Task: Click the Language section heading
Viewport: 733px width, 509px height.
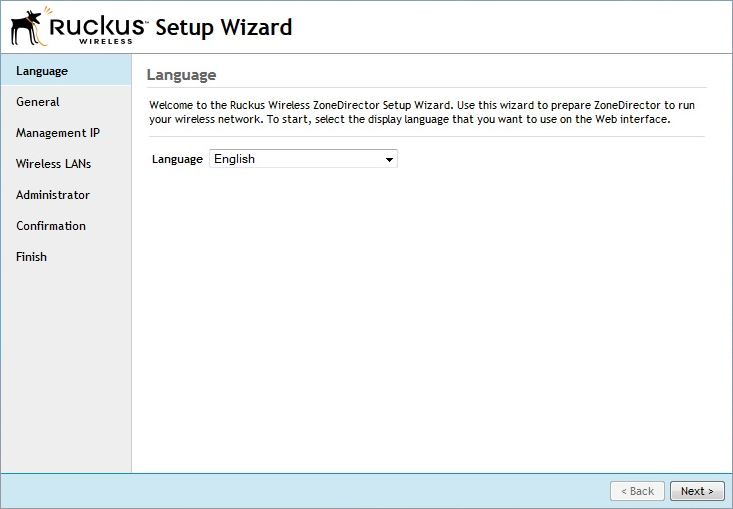Action: point(181,75)
